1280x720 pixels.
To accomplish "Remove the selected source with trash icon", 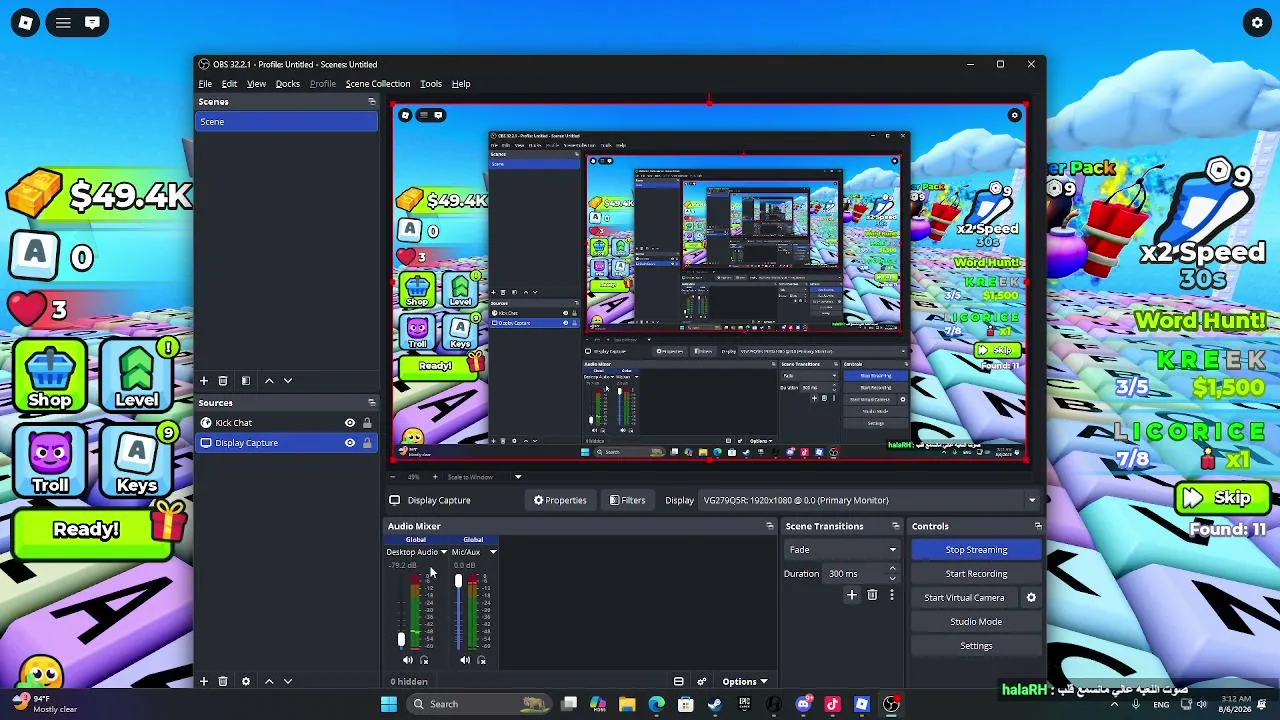I will coord(223,681).
